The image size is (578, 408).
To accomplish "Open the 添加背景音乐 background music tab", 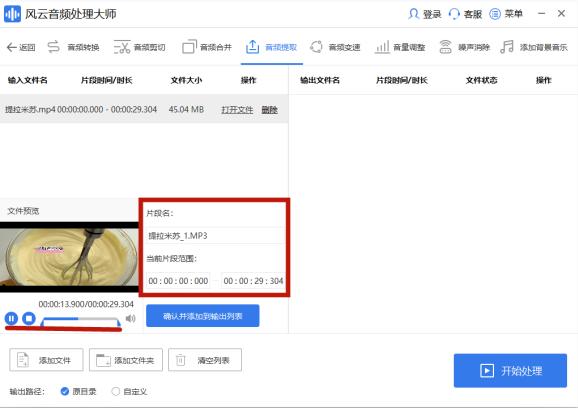I will click(x=534, y=47).
